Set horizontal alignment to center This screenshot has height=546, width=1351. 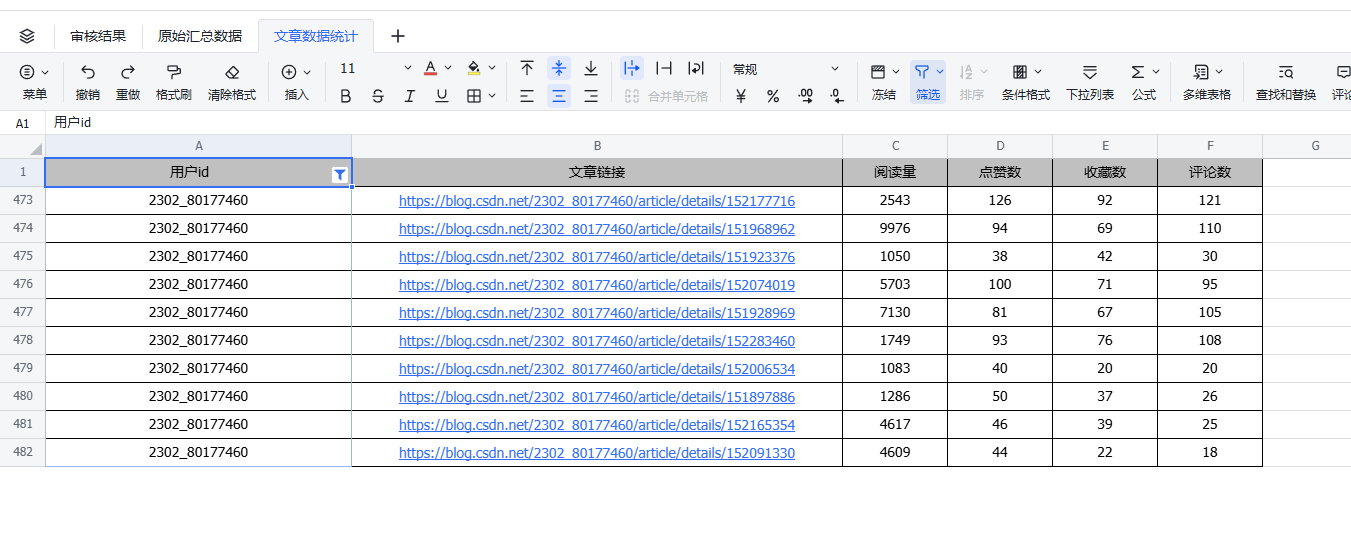[559, 96]
